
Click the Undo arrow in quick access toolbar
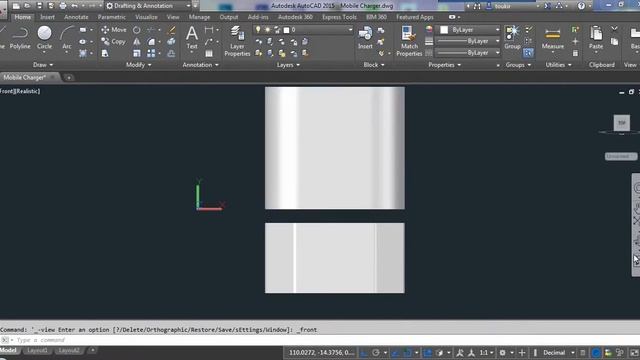click(x=74, y=6)
